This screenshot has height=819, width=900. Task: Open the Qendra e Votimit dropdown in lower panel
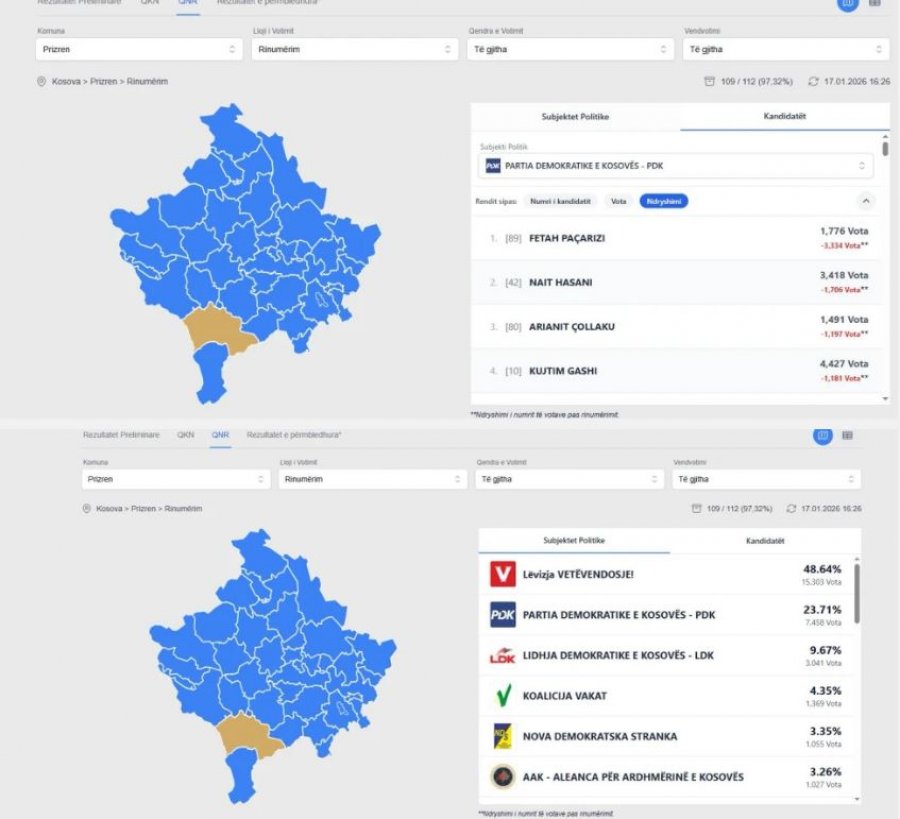pyautogui.click(x=570, y=479)
